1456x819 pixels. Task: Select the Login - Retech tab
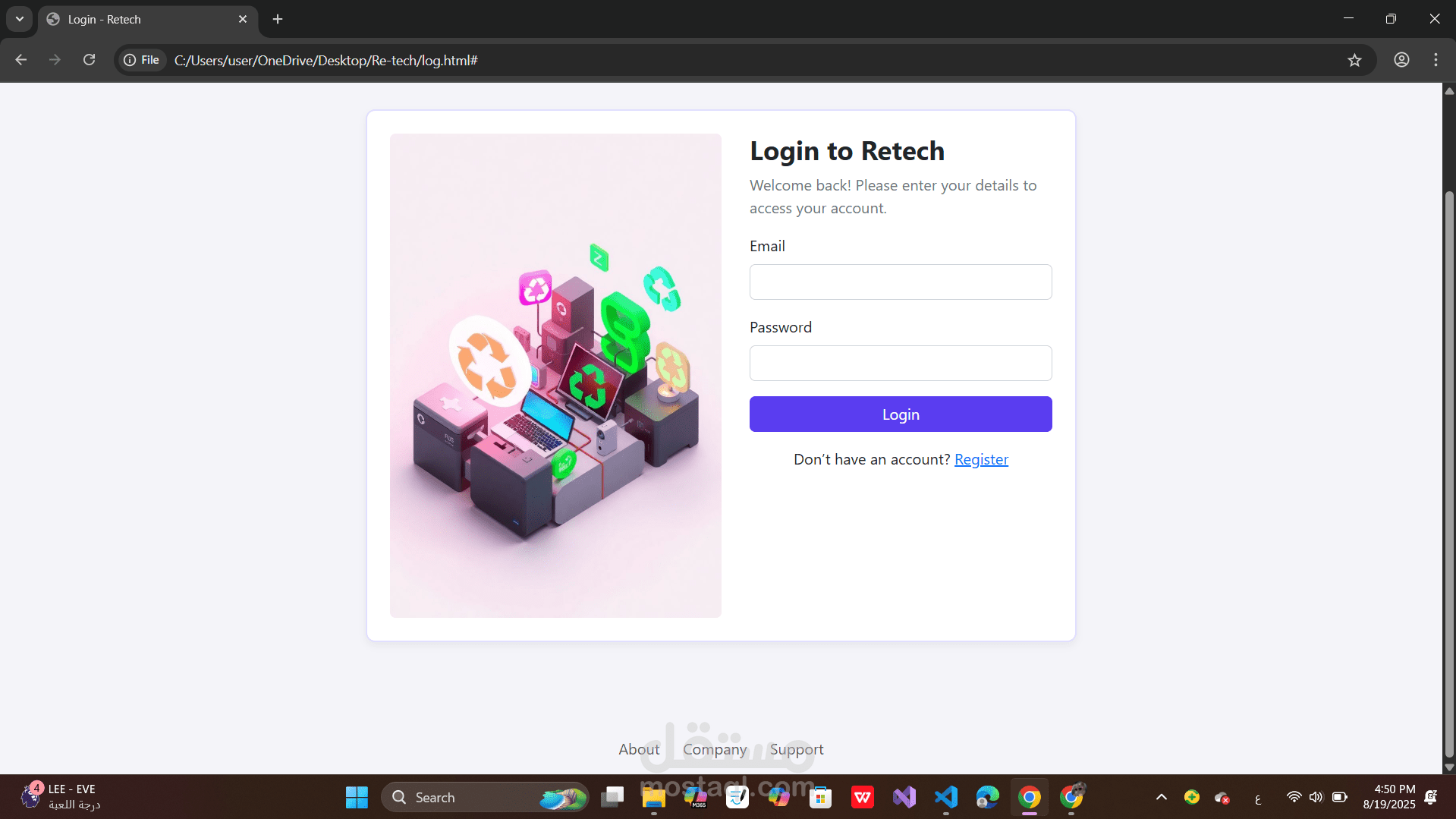coord(148,19)
